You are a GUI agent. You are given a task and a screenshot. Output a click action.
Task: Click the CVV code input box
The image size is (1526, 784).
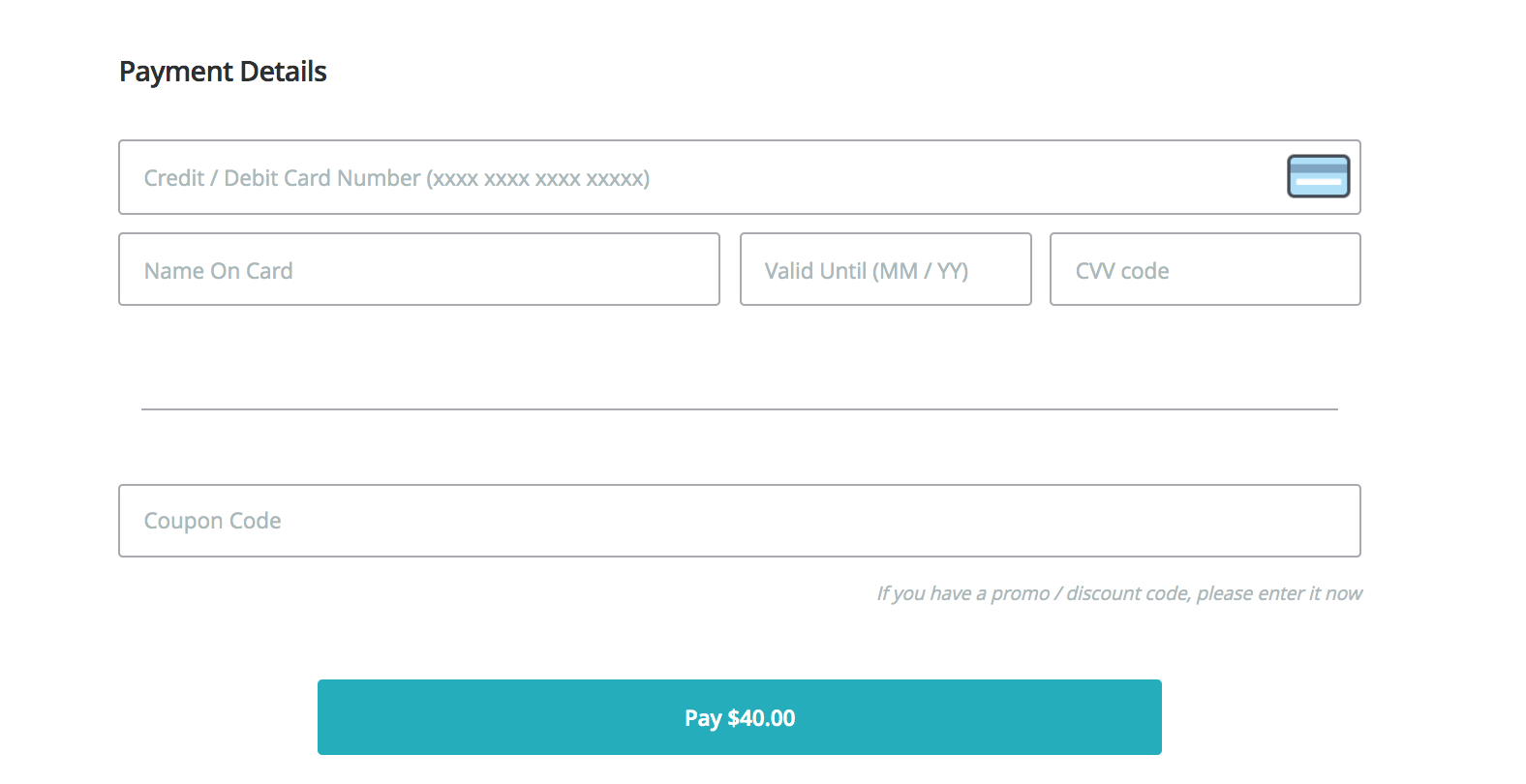coord(1205,270)
